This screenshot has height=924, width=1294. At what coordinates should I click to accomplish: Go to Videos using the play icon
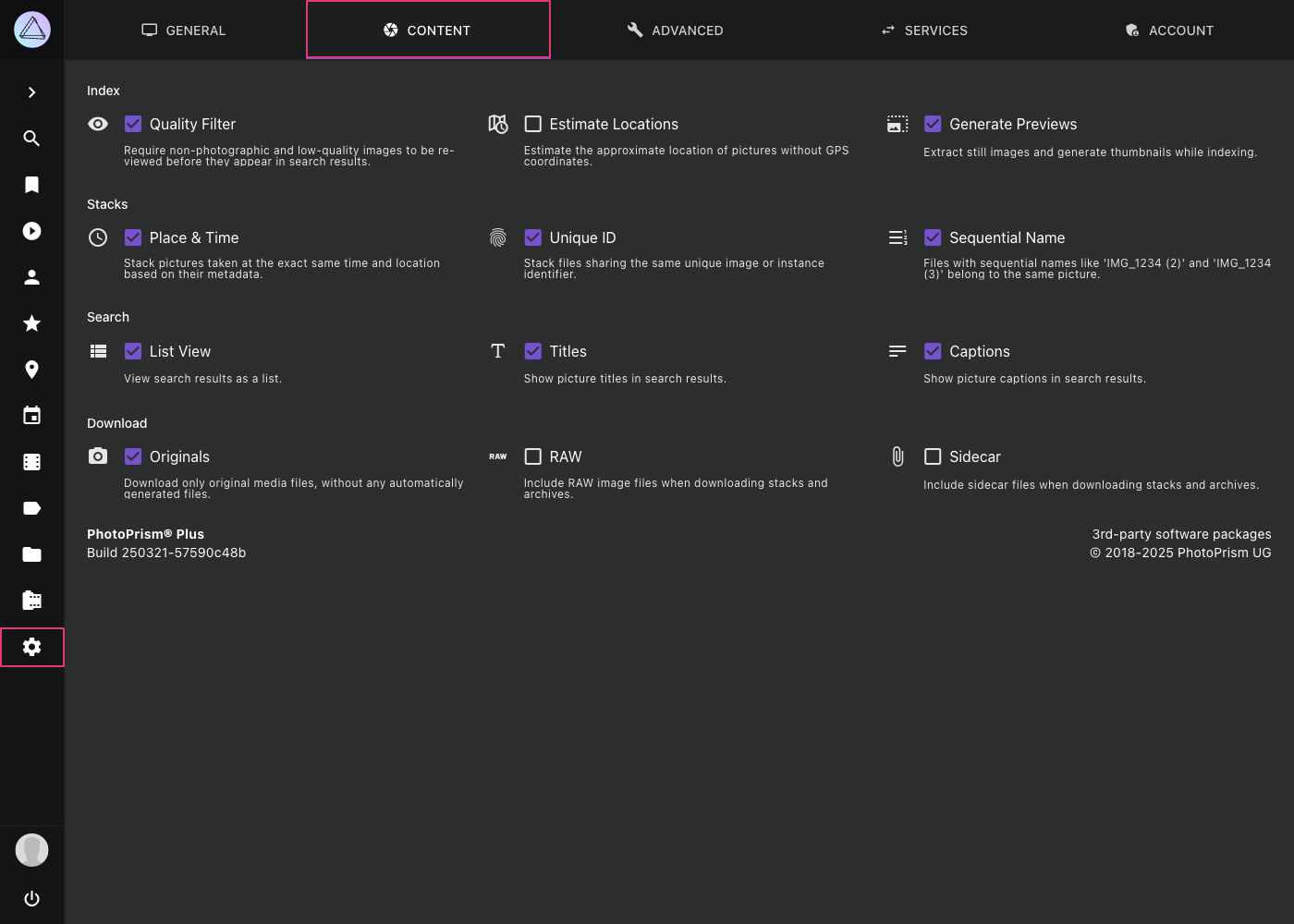[x=31, y=231]
